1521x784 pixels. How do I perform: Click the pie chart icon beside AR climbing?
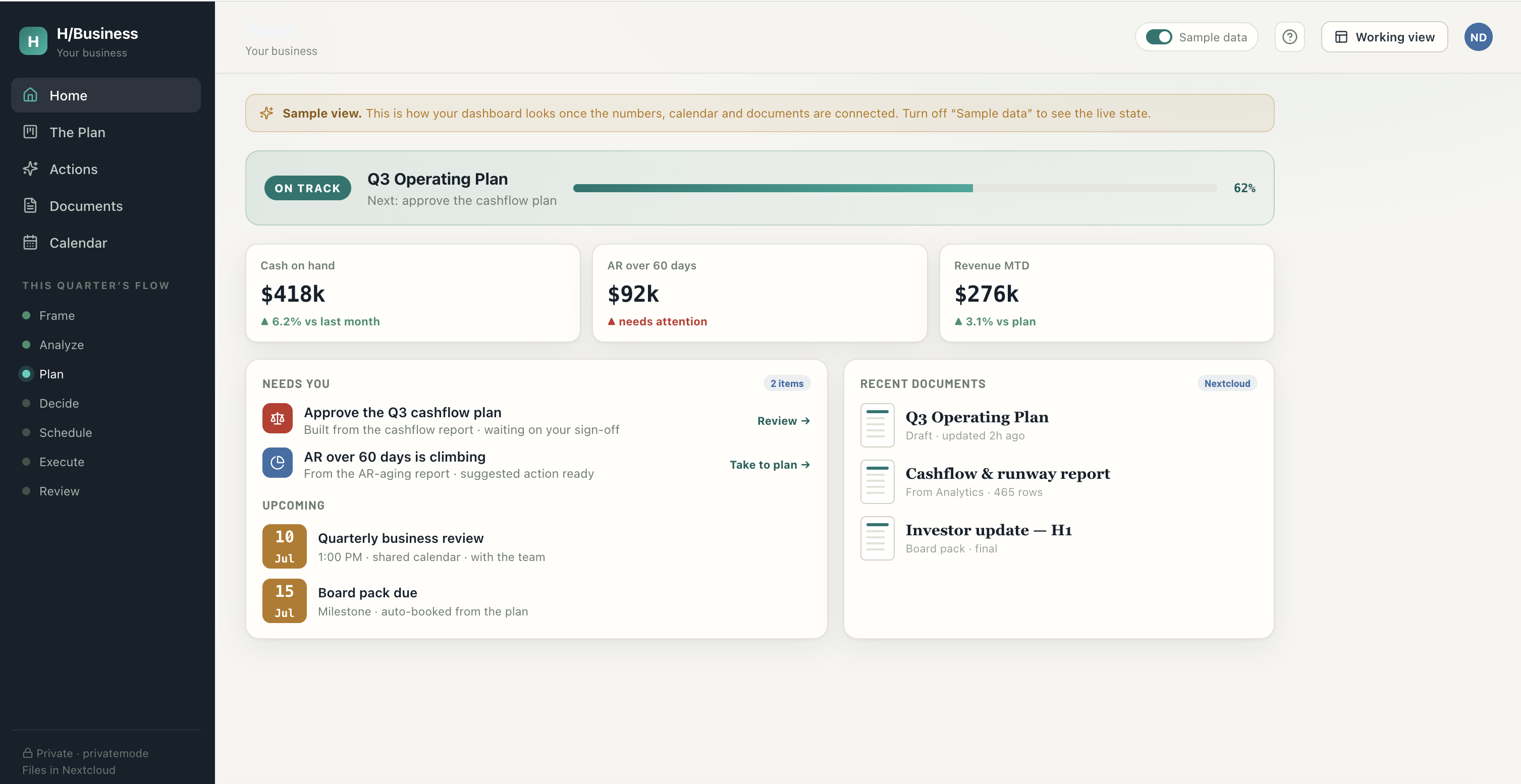click(278, 463)
